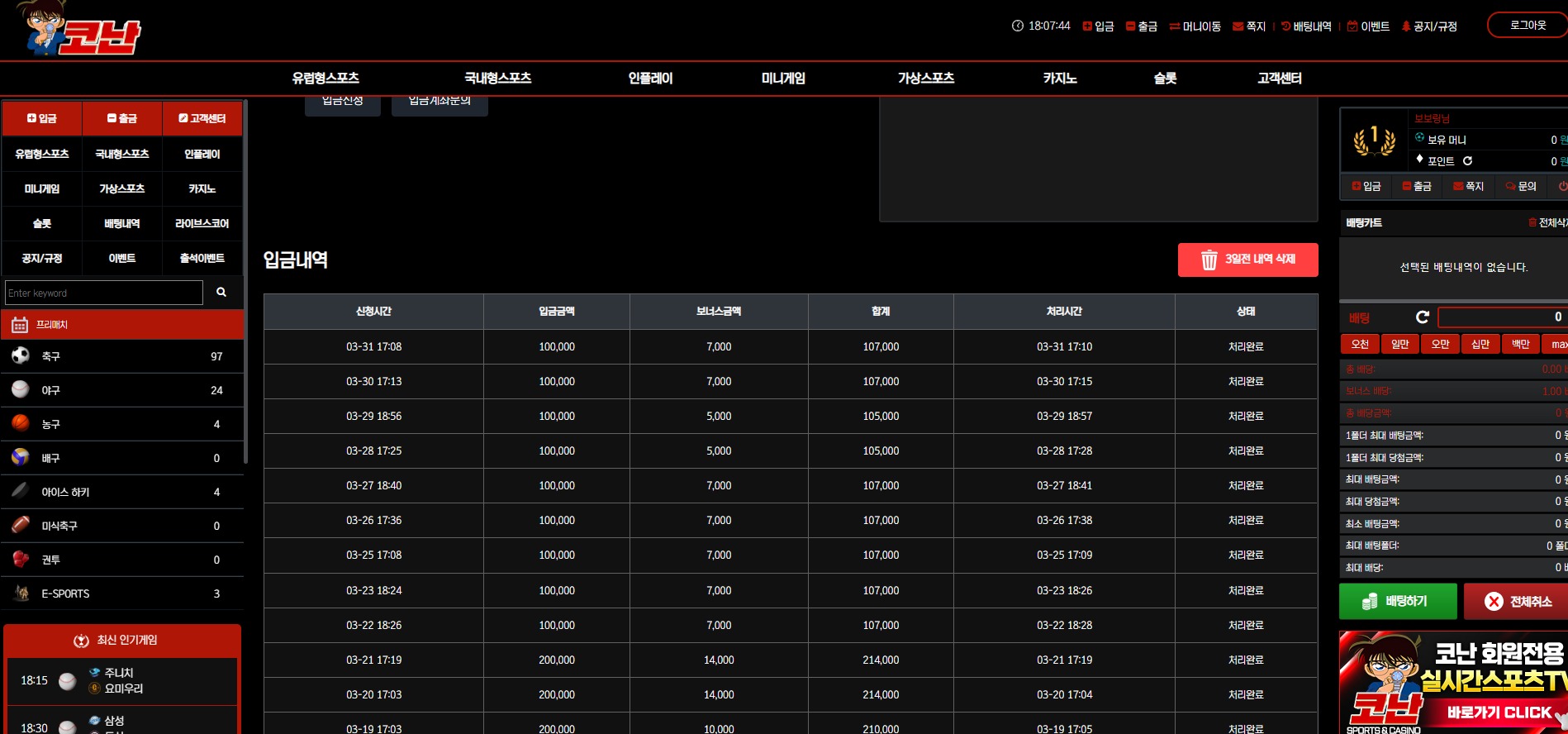Open the 카지노 main menu item
Image resolution: width=1568 pixels, height=734 pixels.
click(x=1060, y=78)
